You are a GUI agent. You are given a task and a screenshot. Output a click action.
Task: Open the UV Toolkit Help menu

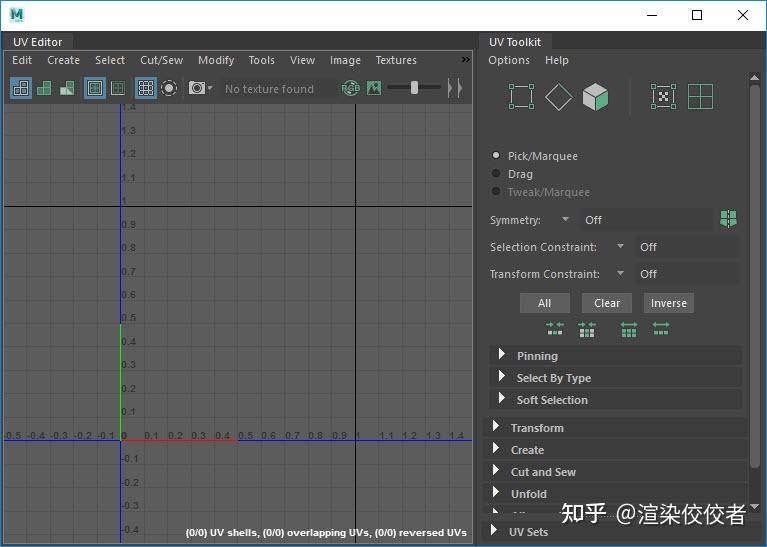(x=557, y=60)
